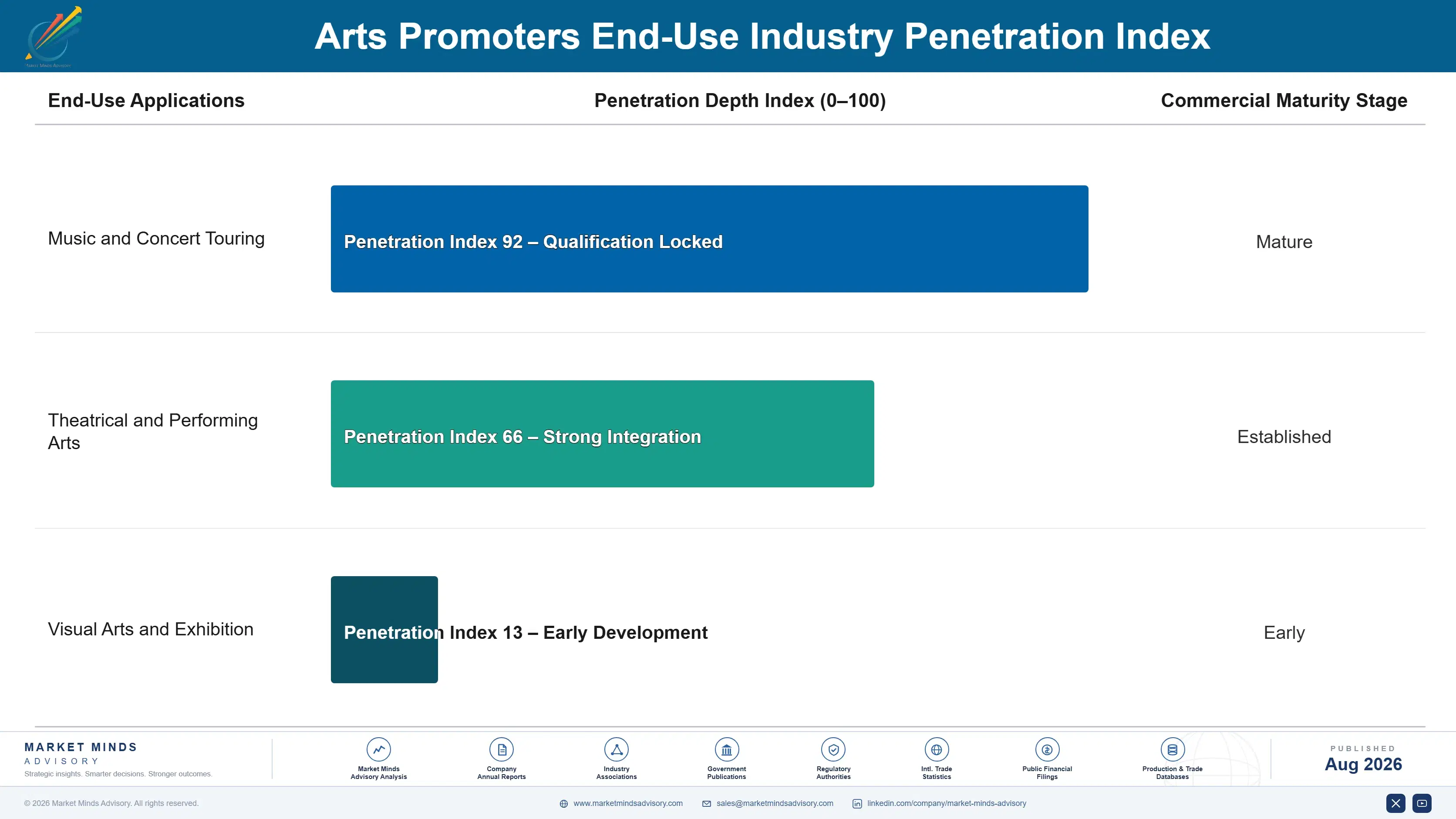
Task: Click the Production & Trade Databases icon
Action: click(x=1172, y=749)
